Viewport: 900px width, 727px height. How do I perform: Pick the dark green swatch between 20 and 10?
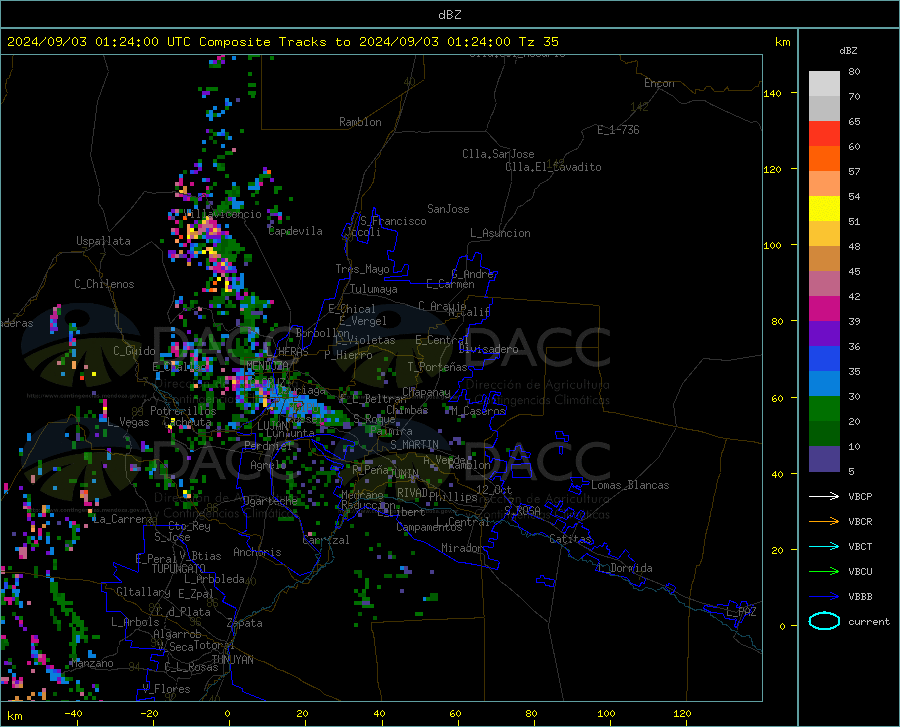[x=824, y=434]
